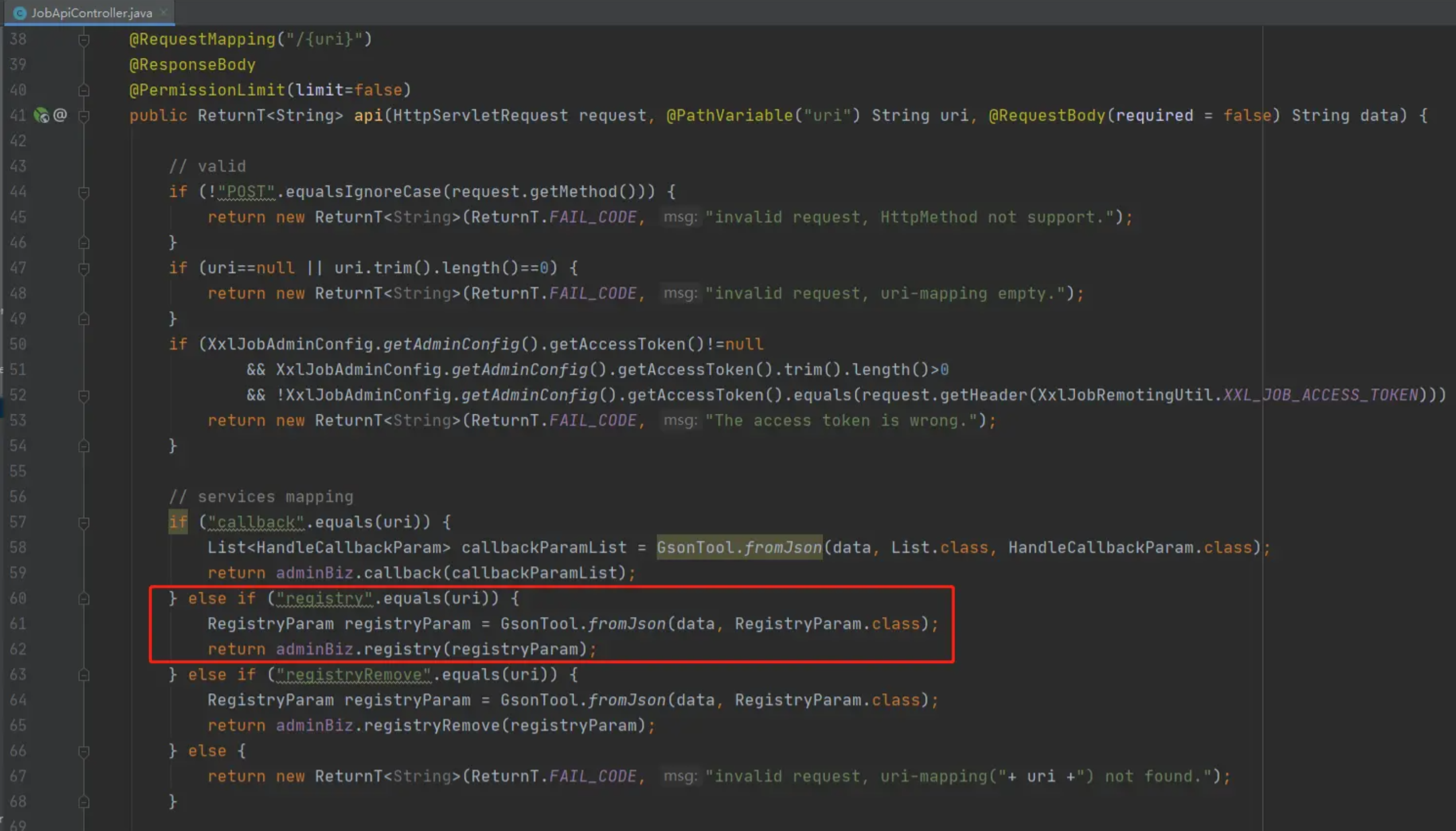This screenshot has height=831, width=1456.
Task: Click the @PathVariable annotation
Action: point(729,115)
